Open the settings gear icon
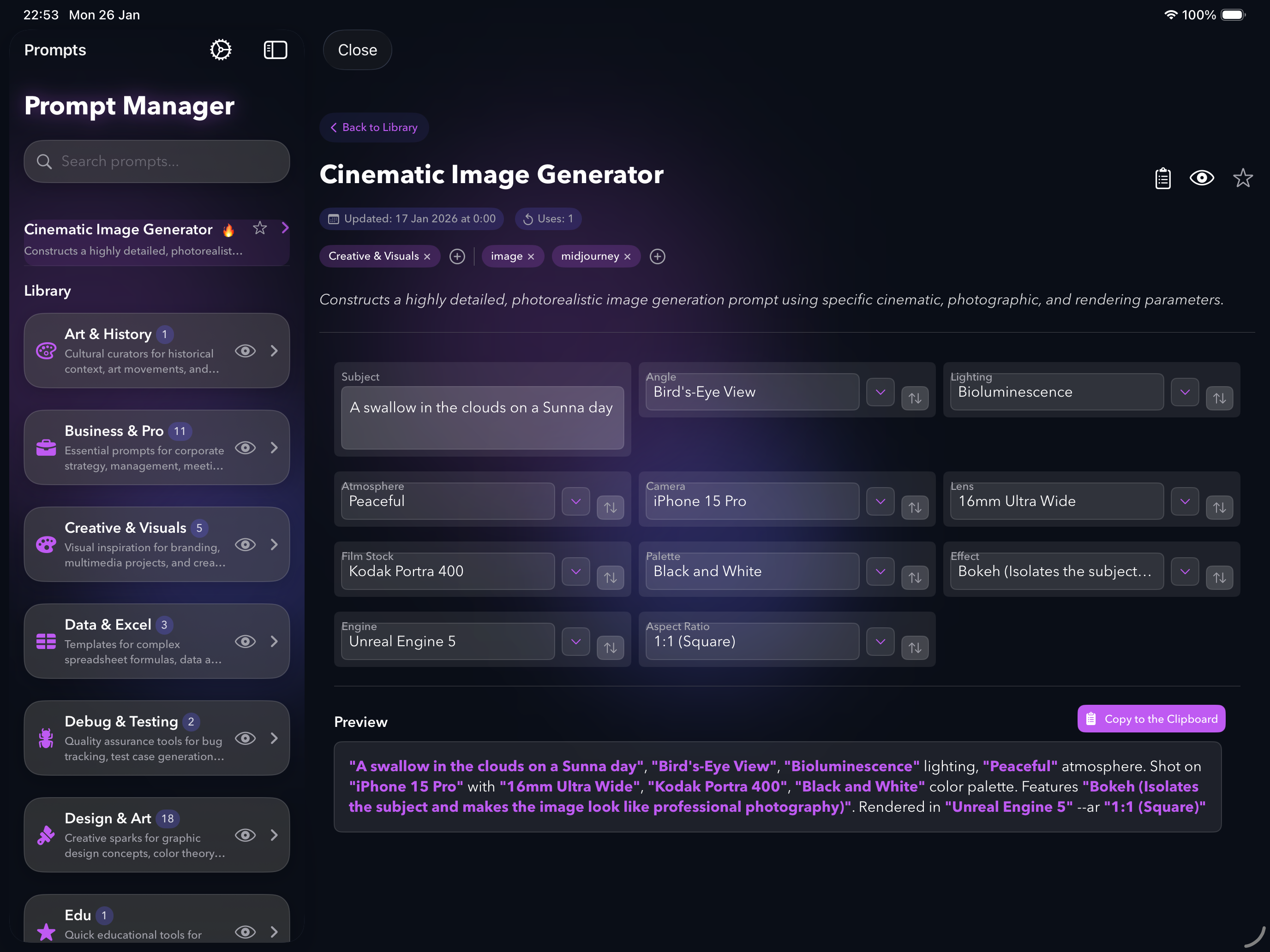Image resolution: width=1270 pixels, height=952 pixels. pos(221,50)
